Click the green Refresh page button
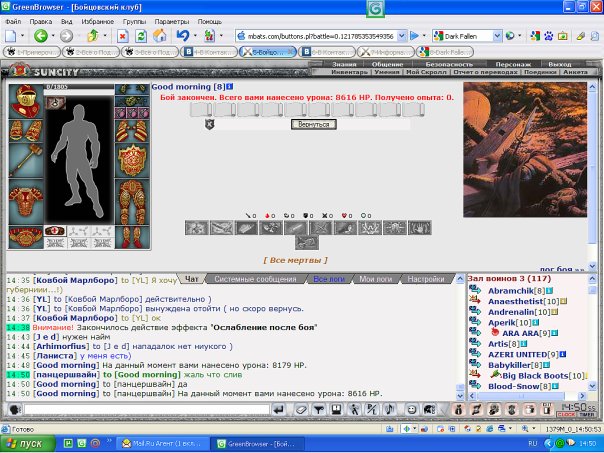Viewport: 604px width, 453px height. [141, 36]
